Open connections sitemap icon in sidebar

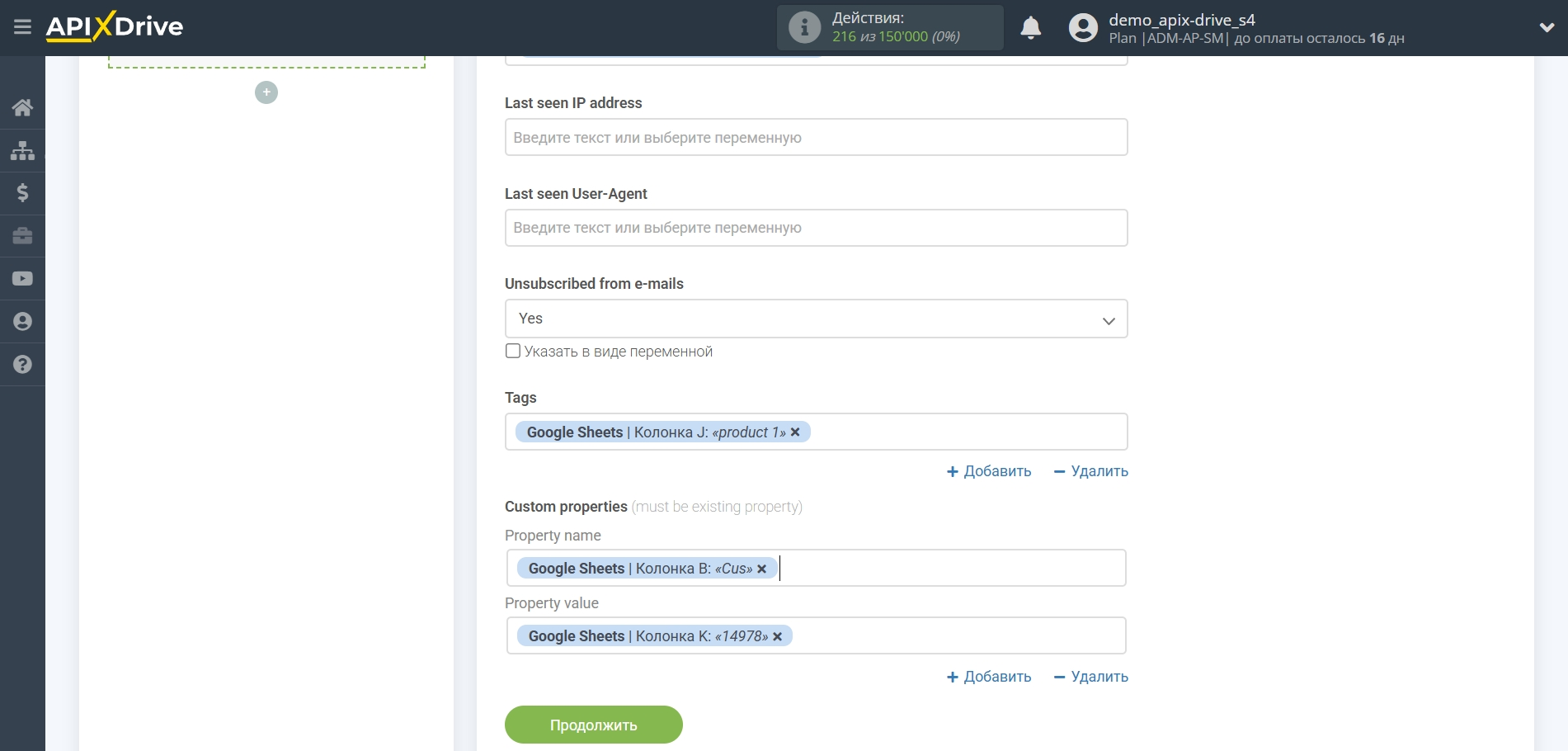point(22,150)
